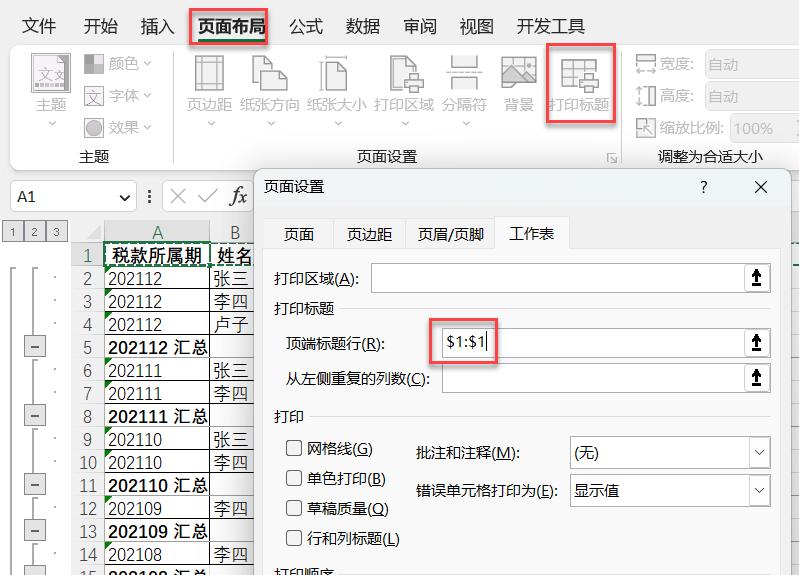Open the 效果 theme effects menu
The image size is (799, 575).
coord(117,127)
